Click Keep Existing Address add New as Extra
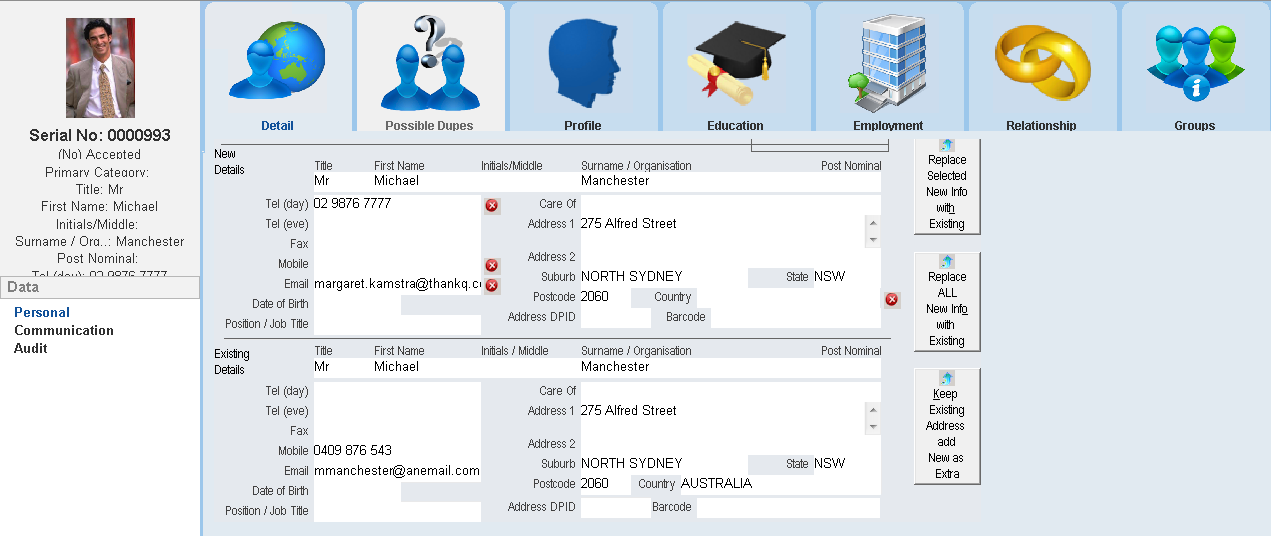1271x536 pixels. pos(947,427)
